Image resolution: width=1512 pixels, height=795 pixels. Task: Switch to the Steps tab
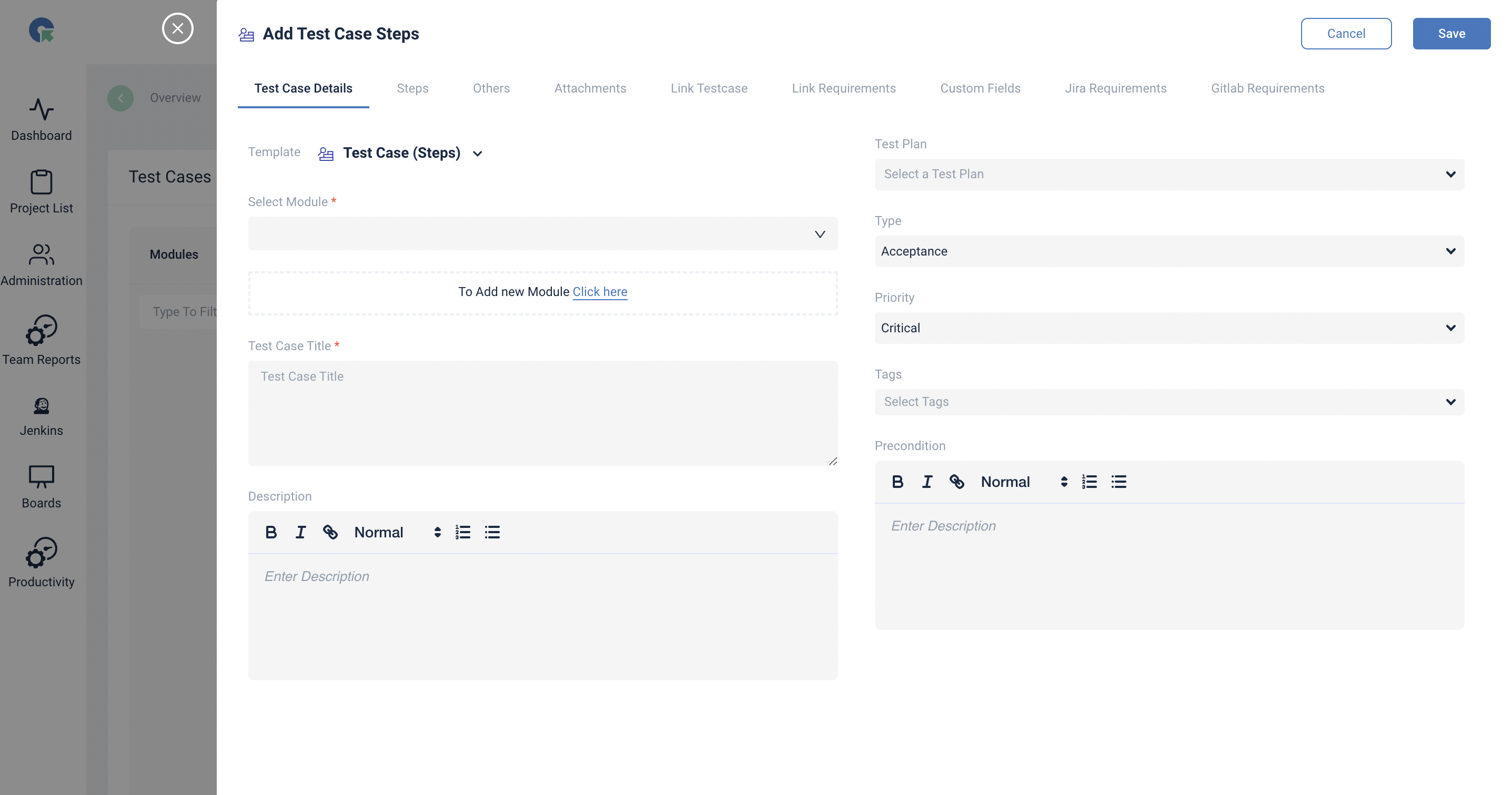[412, 88]
